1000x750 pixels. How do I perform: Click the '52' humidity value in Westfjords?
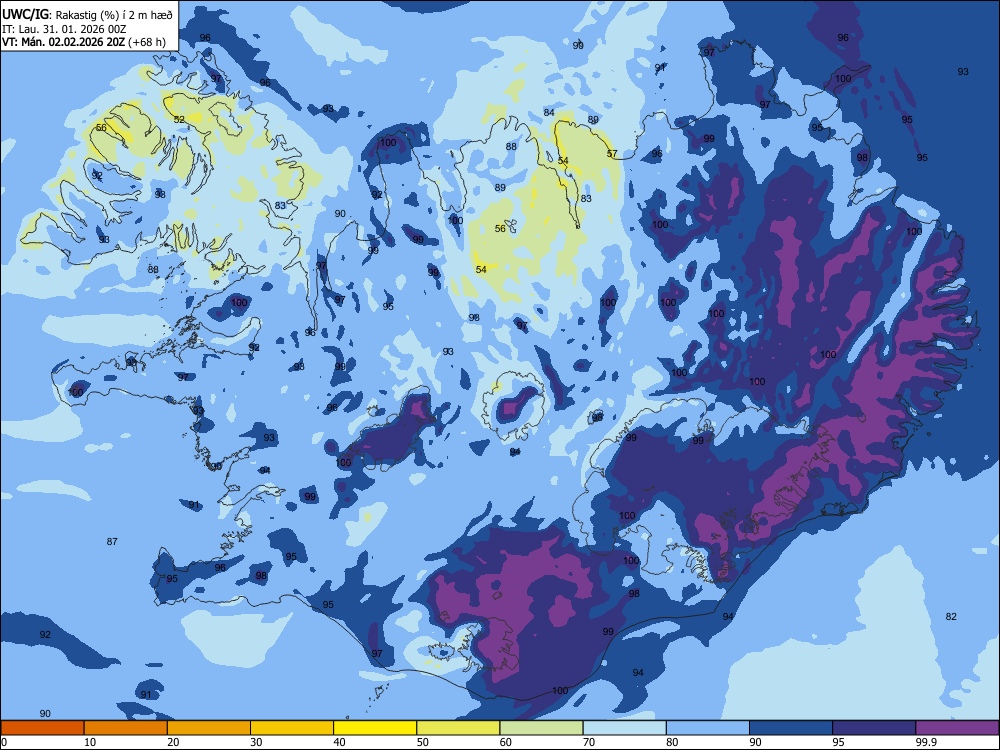tap(179, 119)
